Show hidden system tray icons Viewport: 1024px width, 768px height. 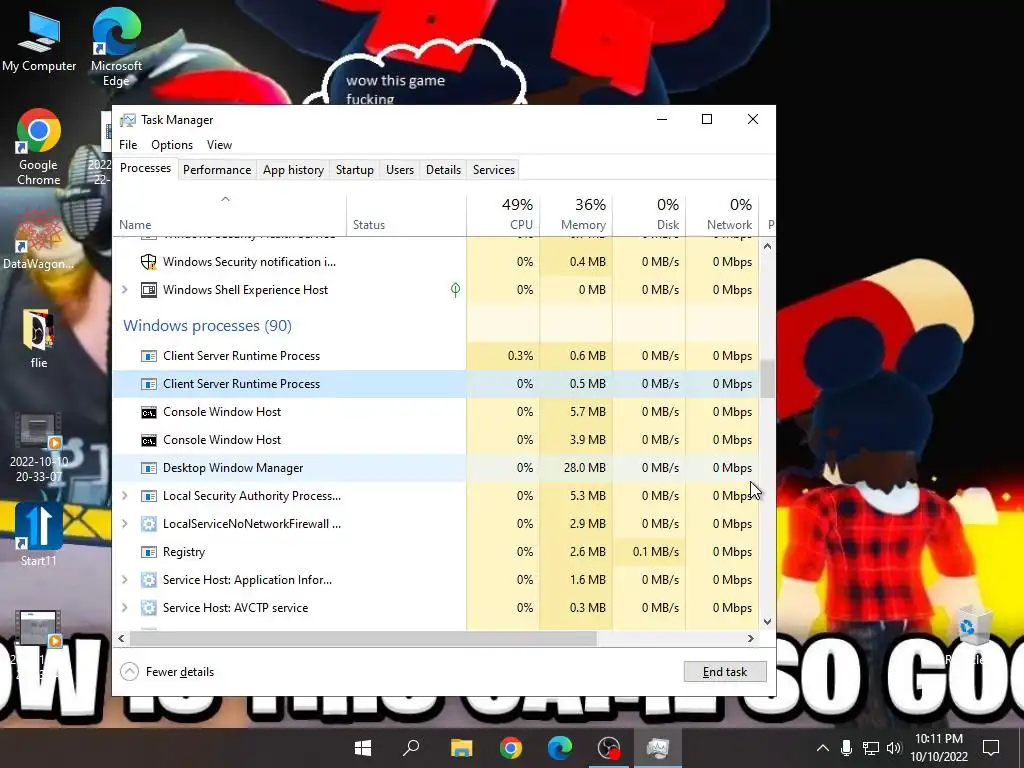[823, 748]
